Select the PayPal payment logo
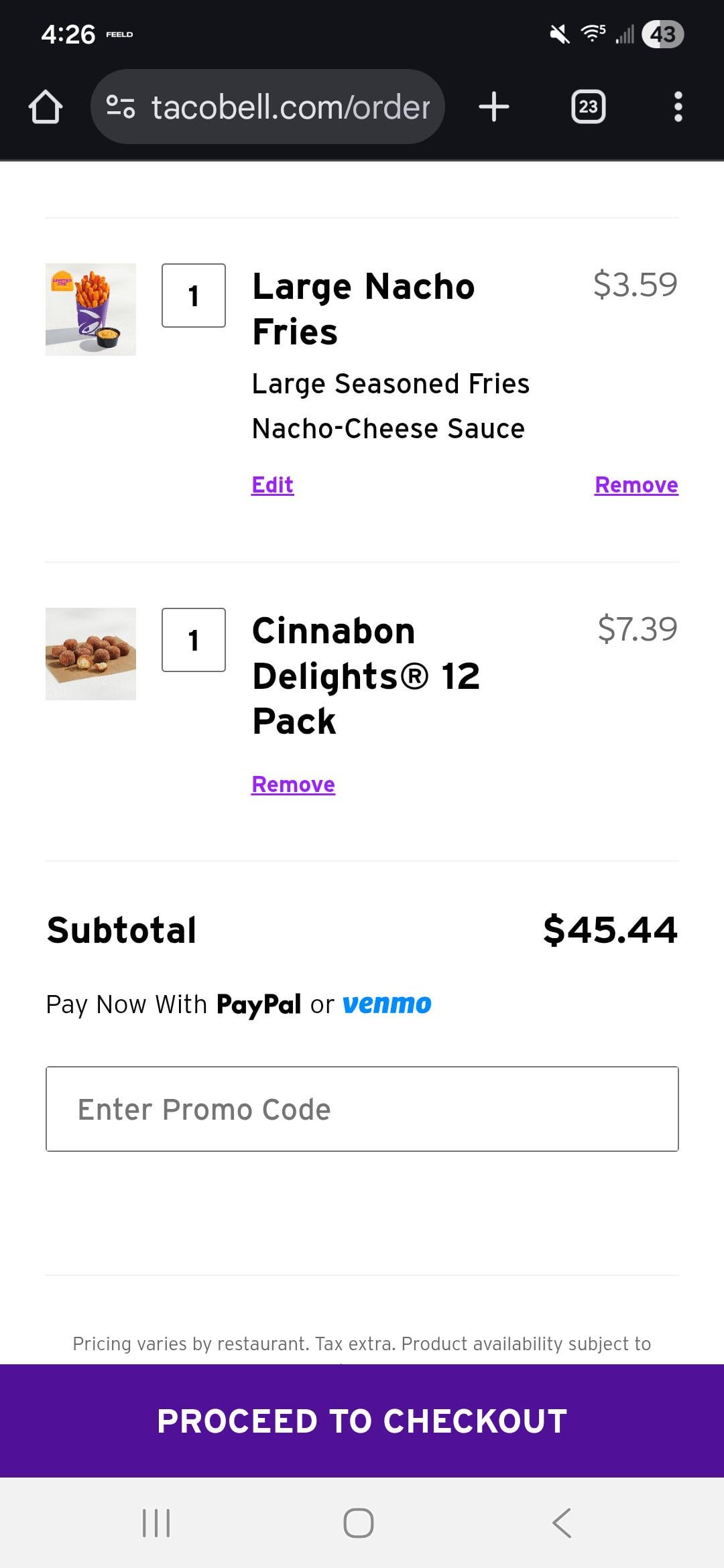This screenshot has height=1568, width=724. click(259, 1004)
